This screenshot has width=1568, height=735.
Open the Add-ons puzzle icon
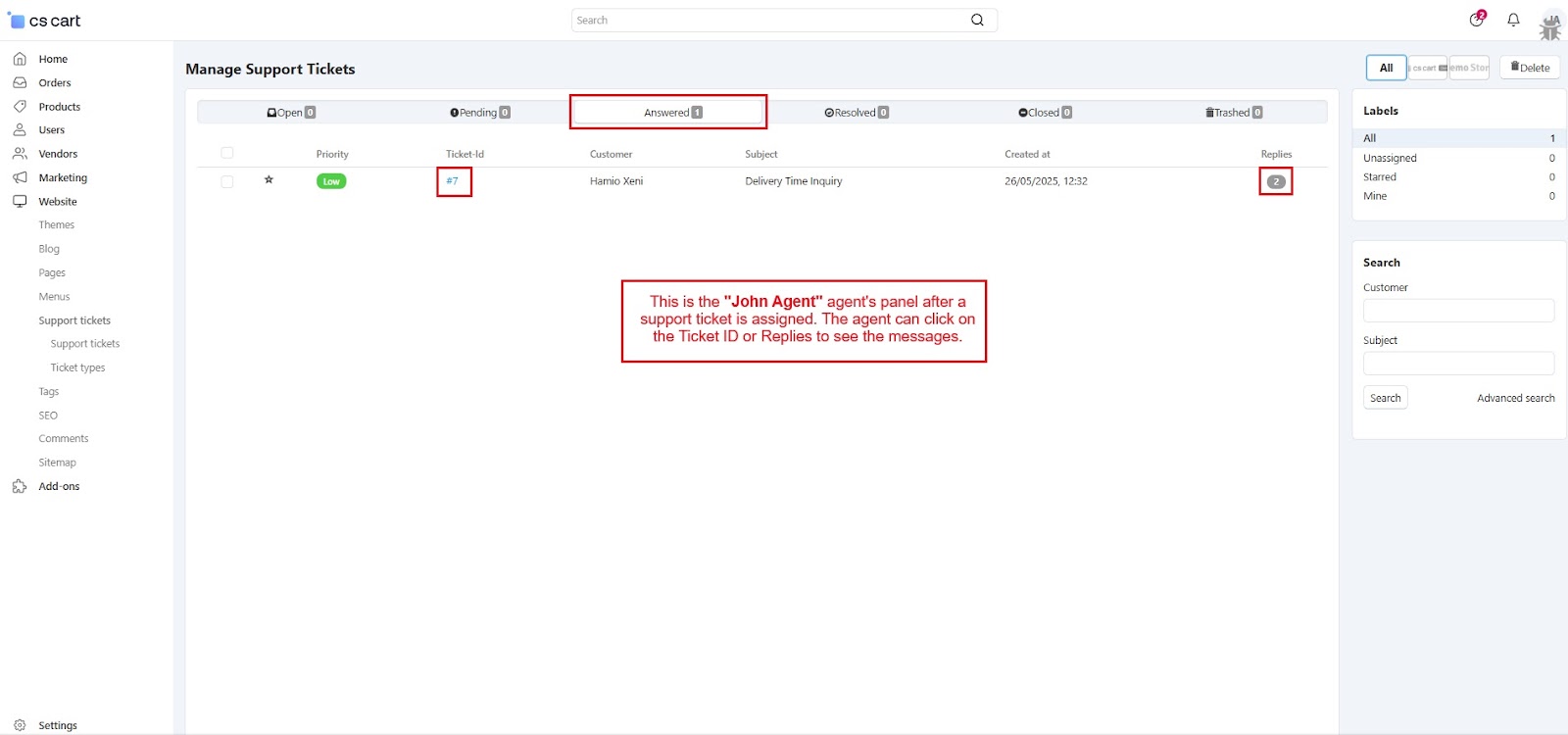click(x=20, y=486)
